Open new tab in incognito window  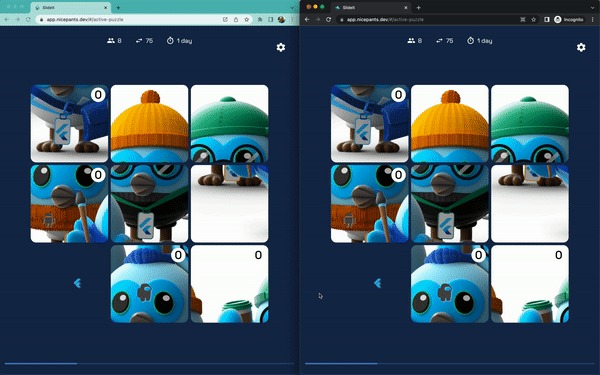(419, 7)
